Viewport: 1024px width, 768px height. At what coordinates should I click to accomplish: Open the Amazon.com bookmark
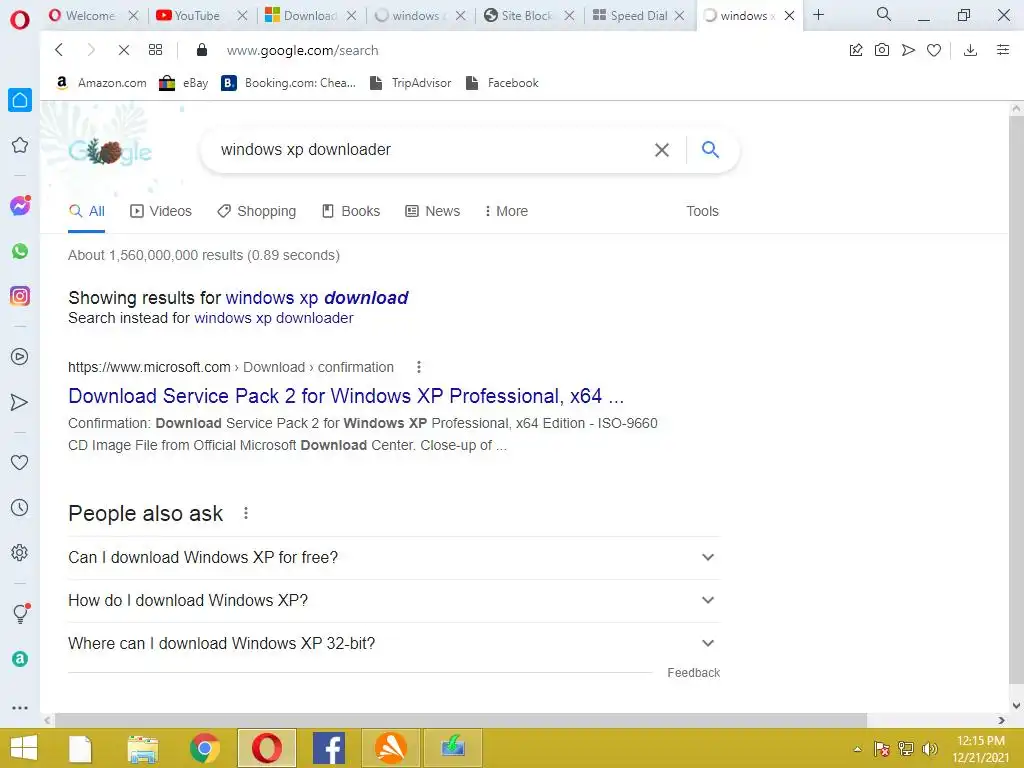click(x=101, y=83)
